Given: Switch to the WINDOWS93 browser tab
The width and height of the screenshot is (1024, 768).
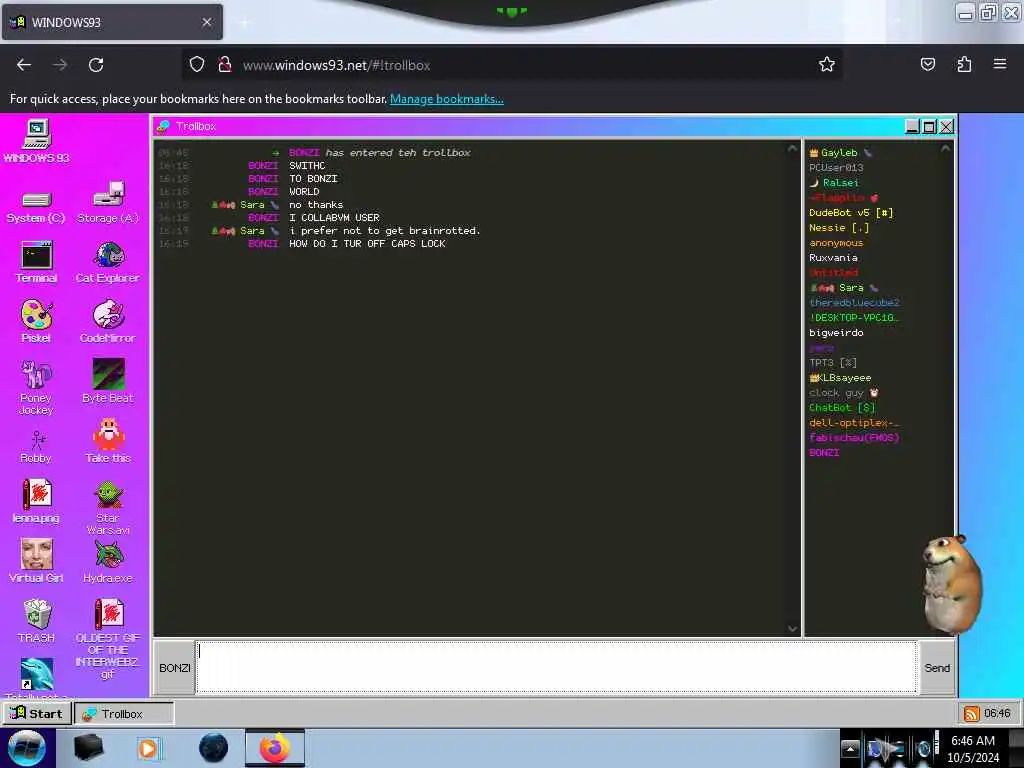Looking at the screenshot, I should pyautogui.click(x=112, y=22).
